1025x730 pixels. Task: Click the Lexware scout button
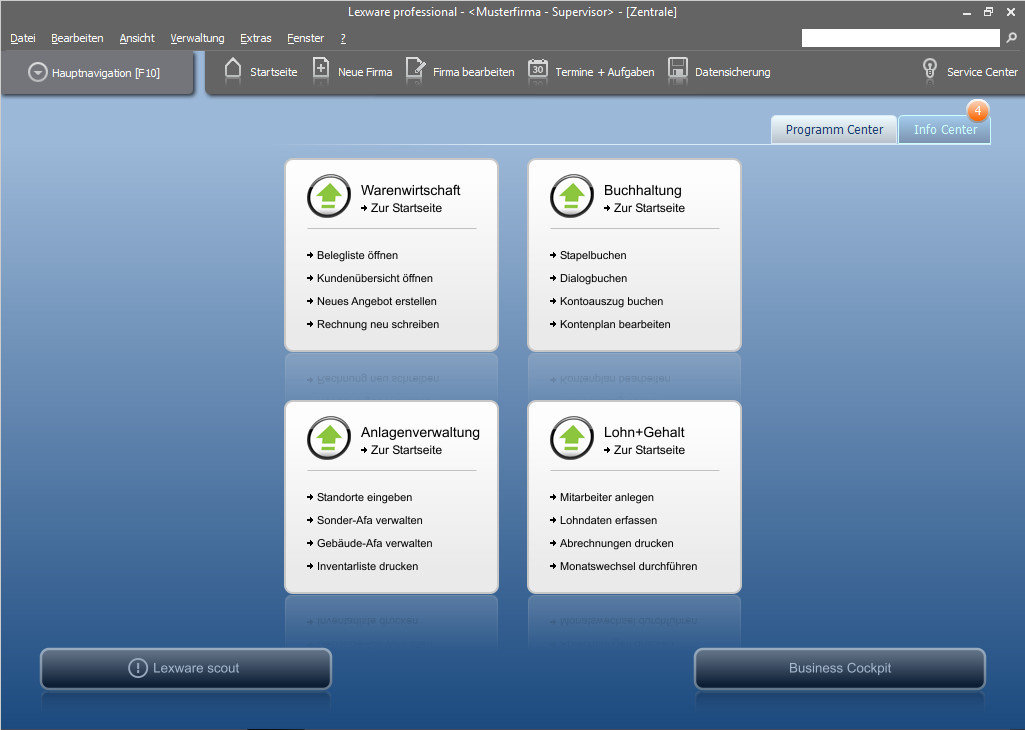pyautogui.click(x=185, y=668)
